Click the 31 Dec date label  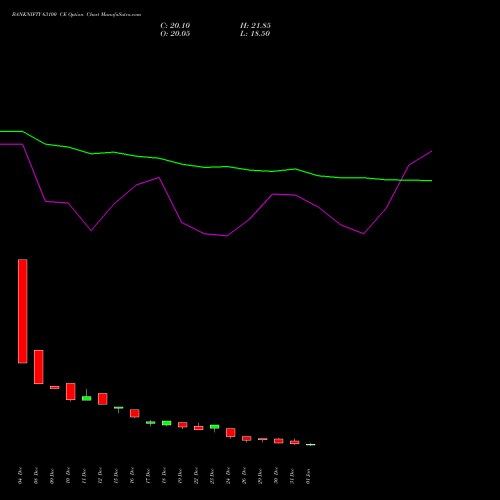(292, 476)
